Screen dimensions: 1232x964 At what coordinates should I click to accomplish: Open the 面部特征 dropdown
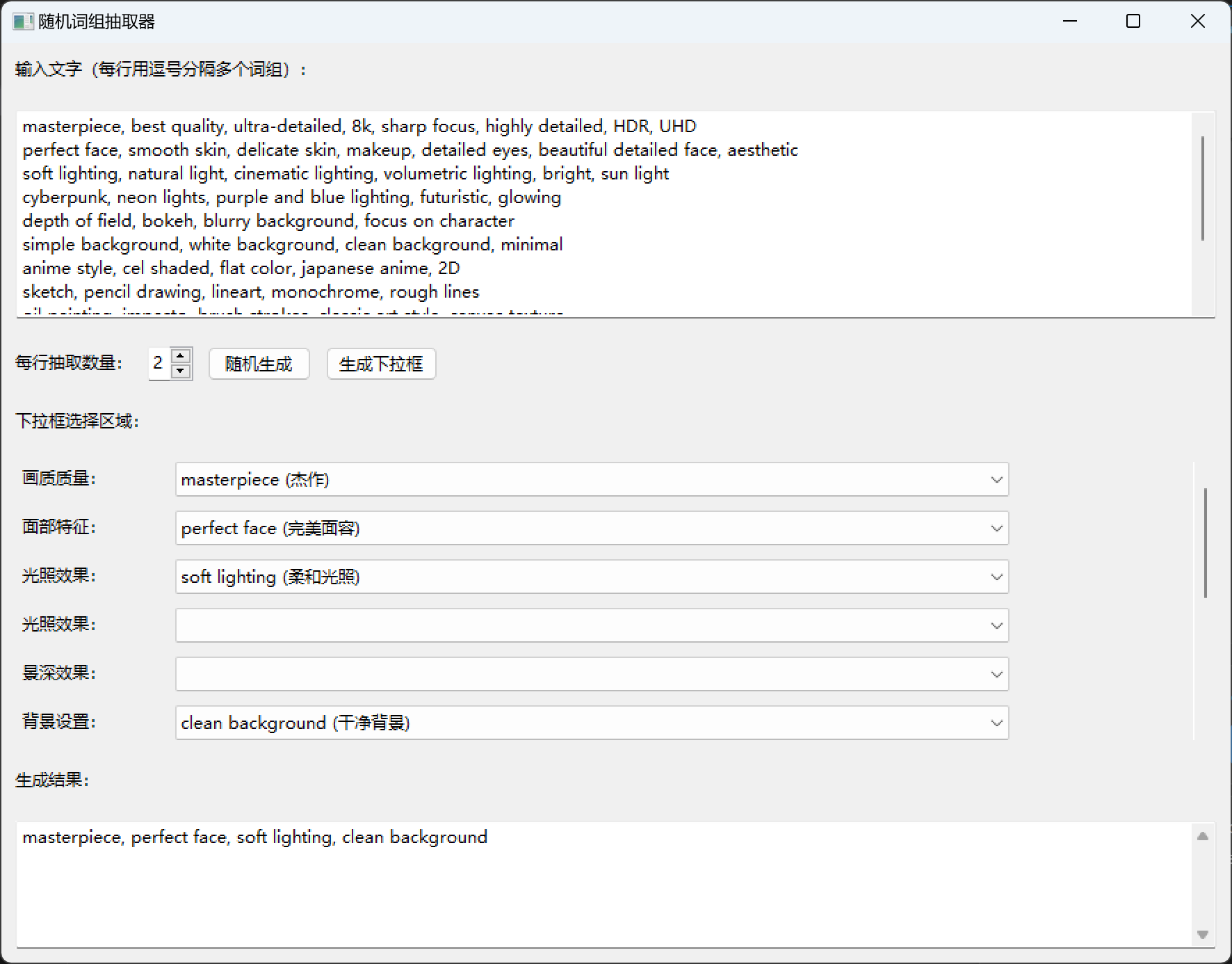point(592,528)
